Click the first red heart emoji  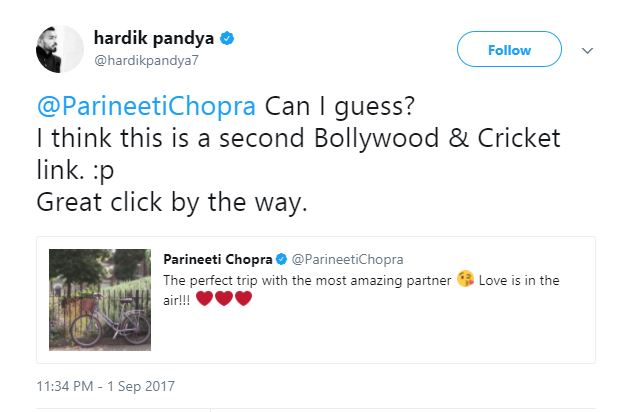205,300
